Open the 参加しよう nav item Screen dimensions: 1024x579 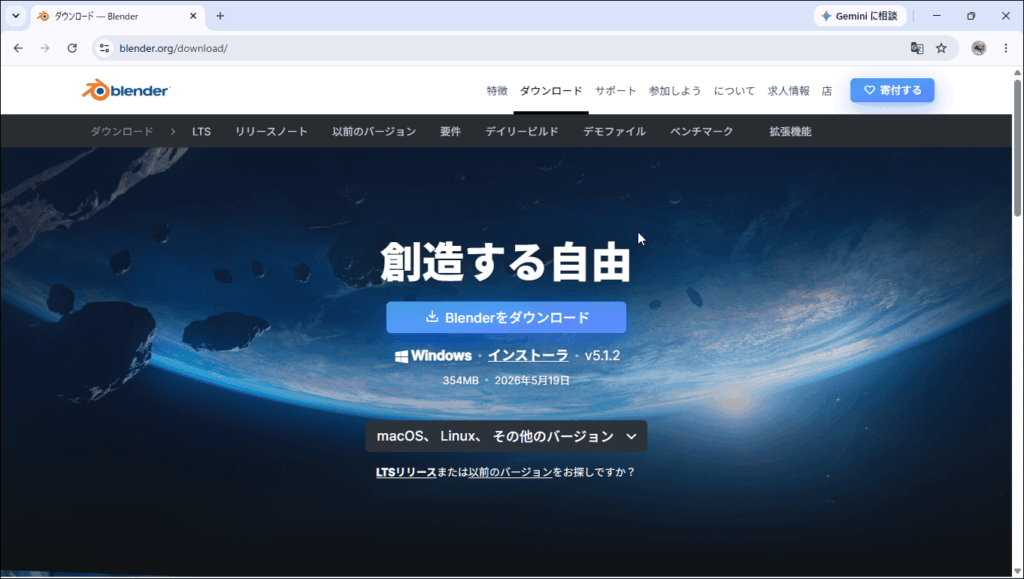tap(675, 91)
